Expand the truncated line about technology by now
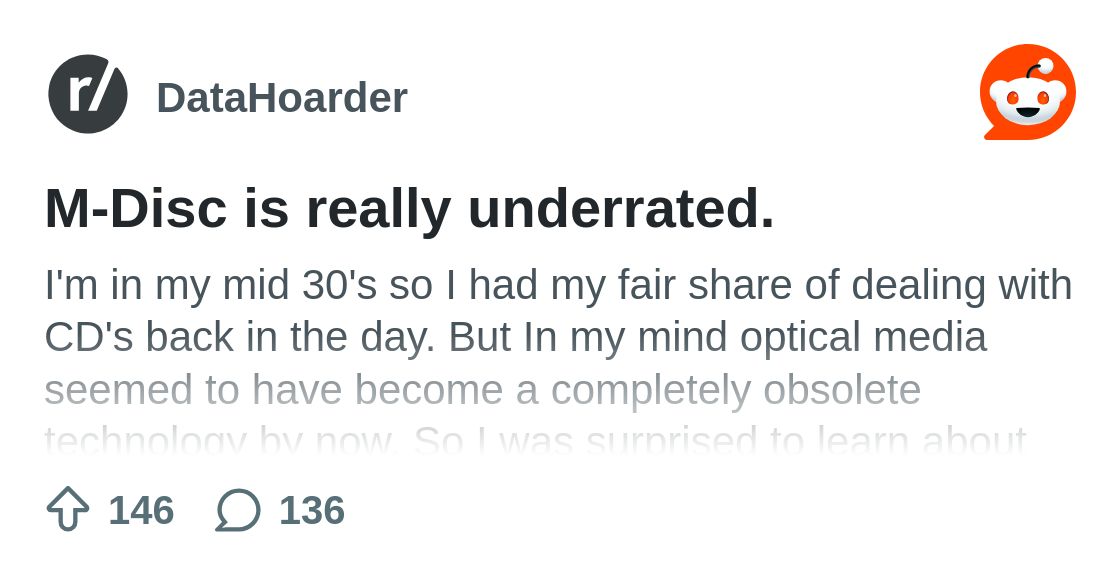 point(536,440)
